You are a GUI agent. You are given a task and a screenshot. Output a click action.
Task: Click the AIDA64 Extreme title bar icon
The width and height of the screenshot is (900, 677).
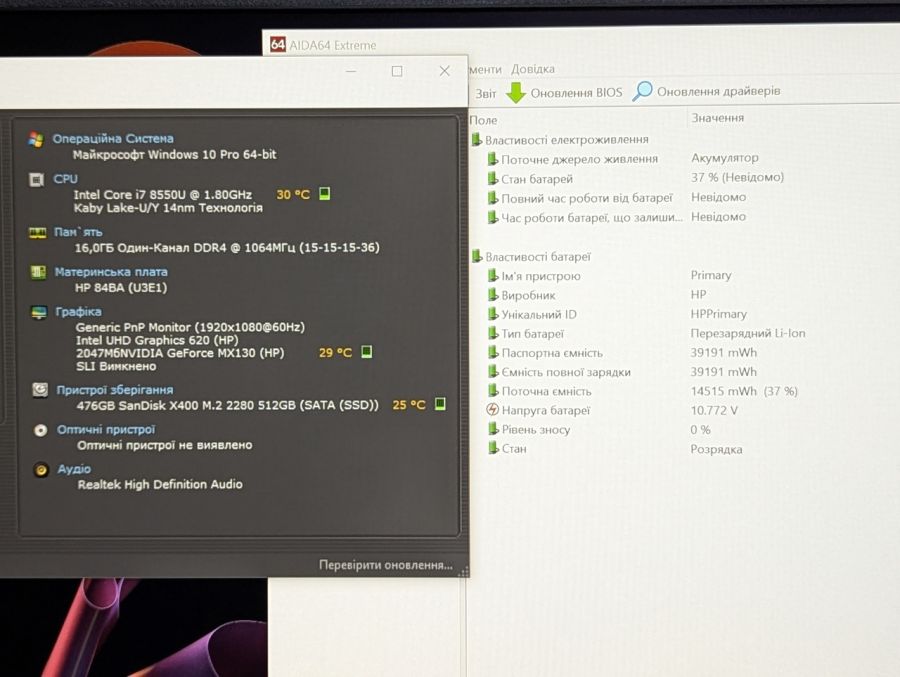[278, 44]
